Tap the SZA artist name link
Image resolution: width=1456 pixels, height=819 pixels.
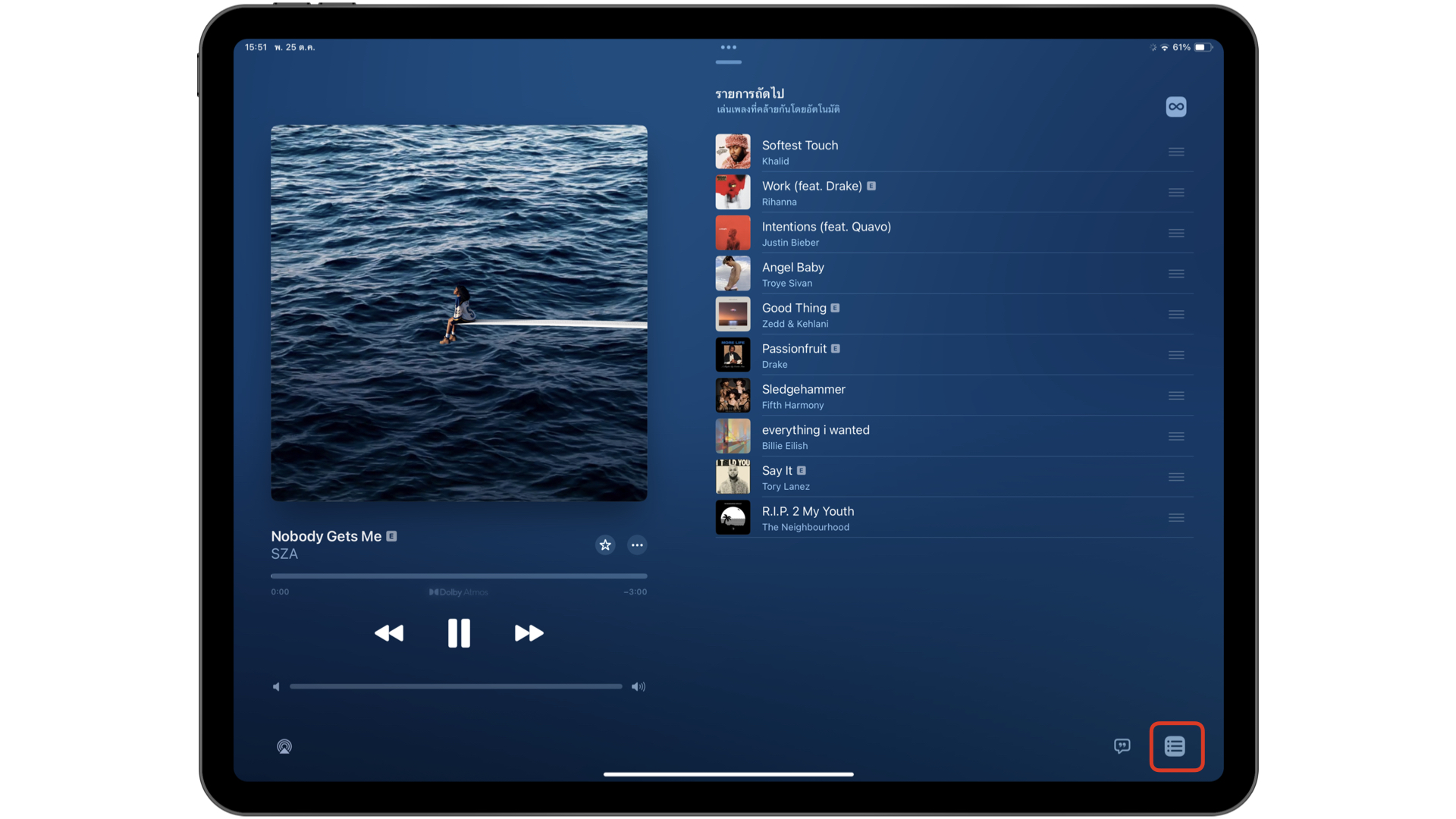pos(284,554)
